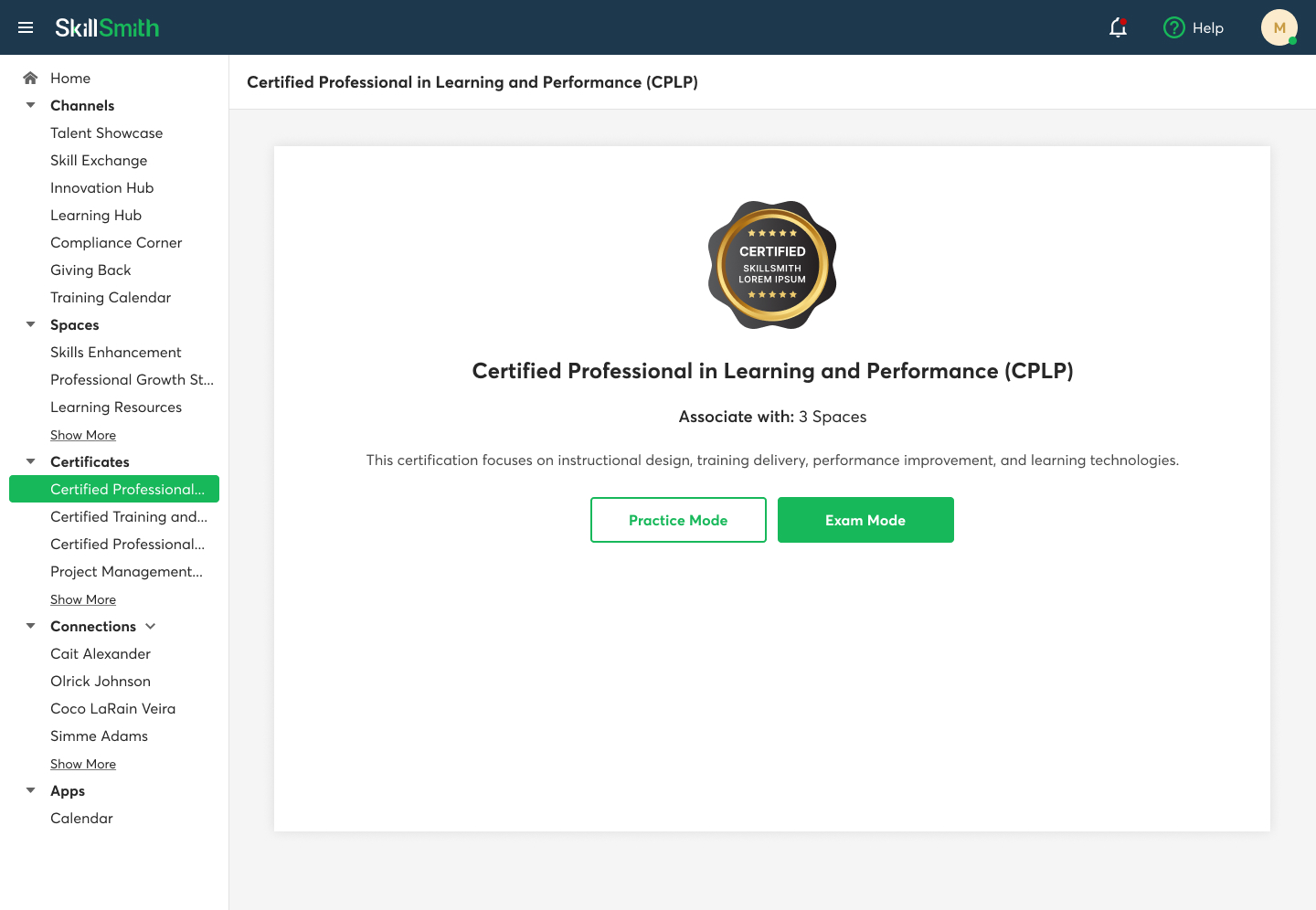The image size is (1316, 910).
Task: Open Learning Resources space
Action: (116, 407)
